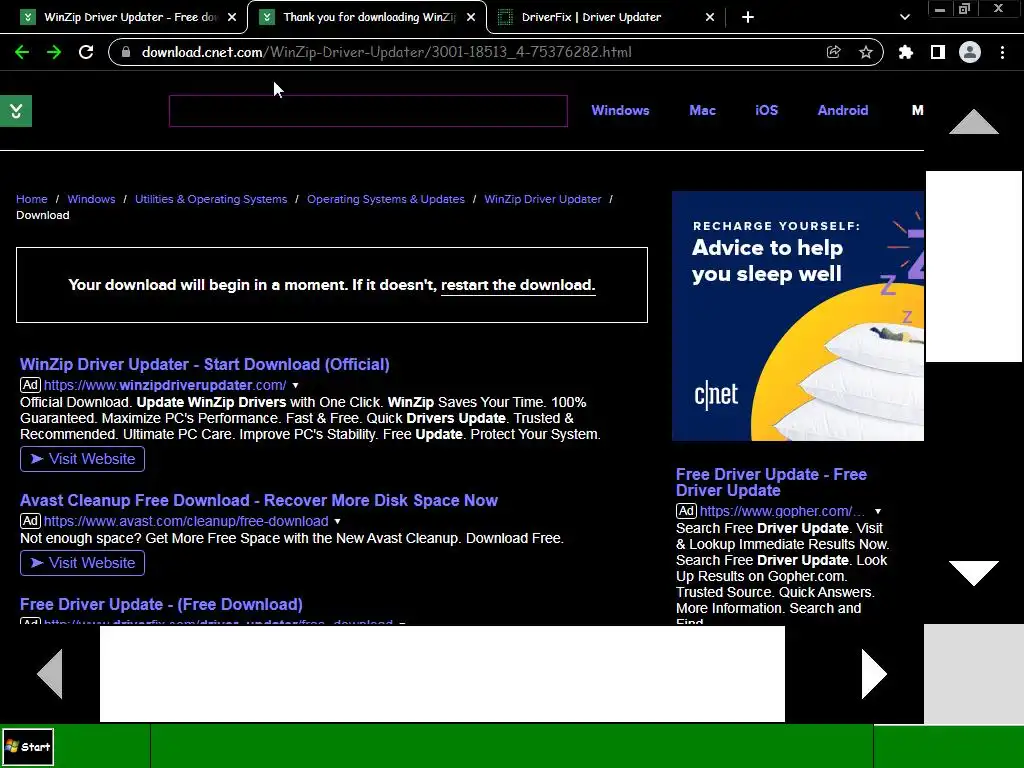Screen dimensions: 1024x768
Task: Close the Thank you for downloading tab
Action: click(471, 17)
